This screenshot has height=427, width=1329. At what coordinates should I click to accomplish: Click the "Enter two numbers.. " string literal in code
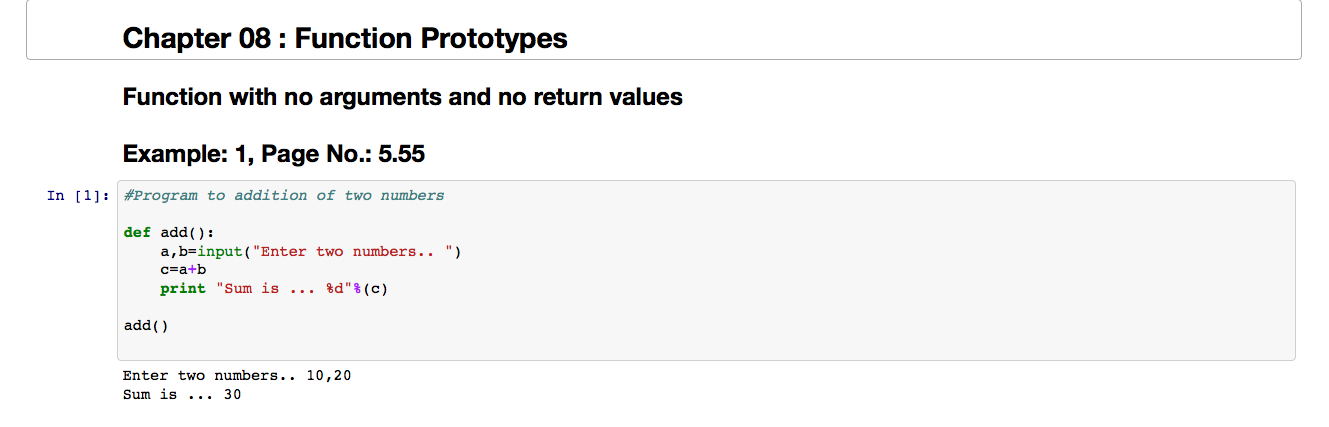point(355,252)
